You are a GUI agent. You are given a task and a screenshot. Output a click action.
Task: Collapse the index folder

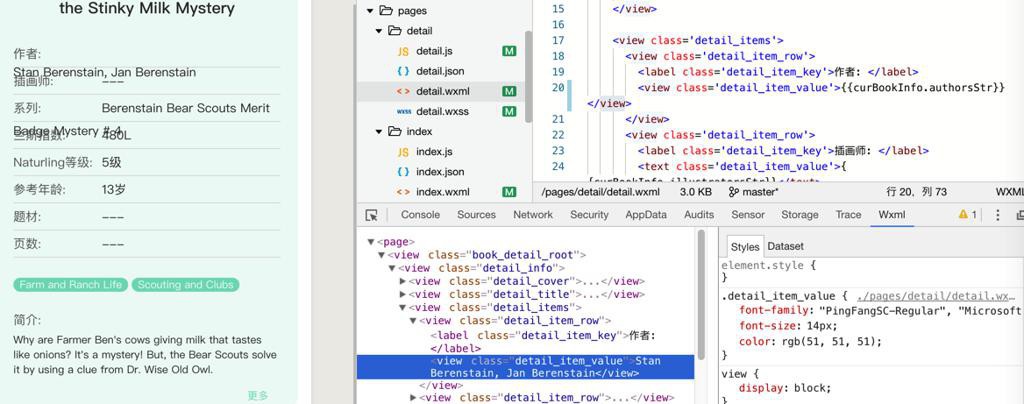[x=378, y=132]
